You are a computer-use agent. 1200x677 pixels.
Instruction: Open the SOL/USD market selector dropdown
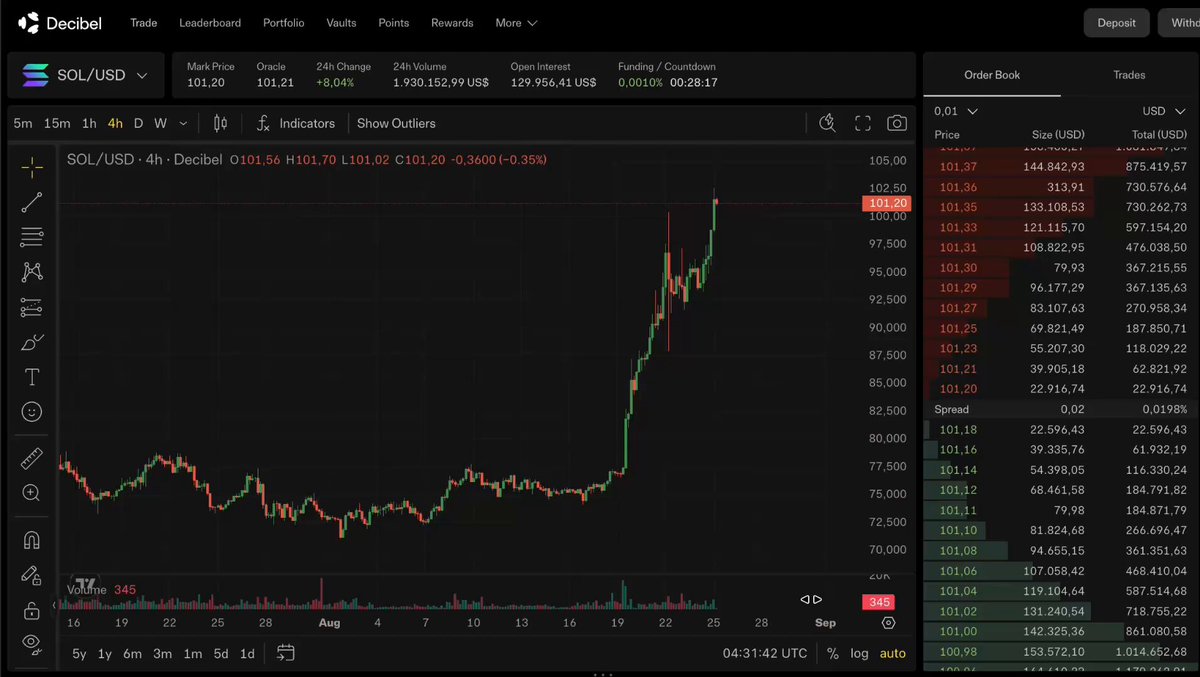pyautogui.click(x=85, y=75)
